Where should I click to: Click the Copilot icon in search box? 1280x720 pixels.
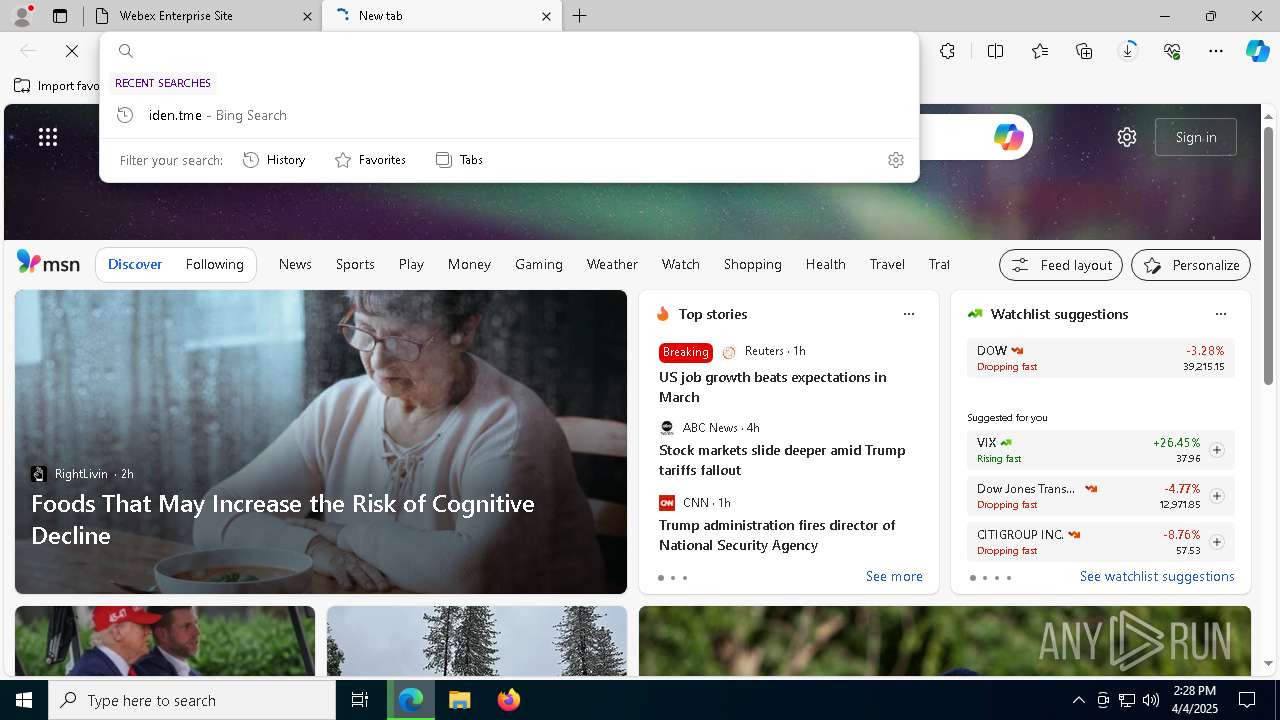(1008, 137)
